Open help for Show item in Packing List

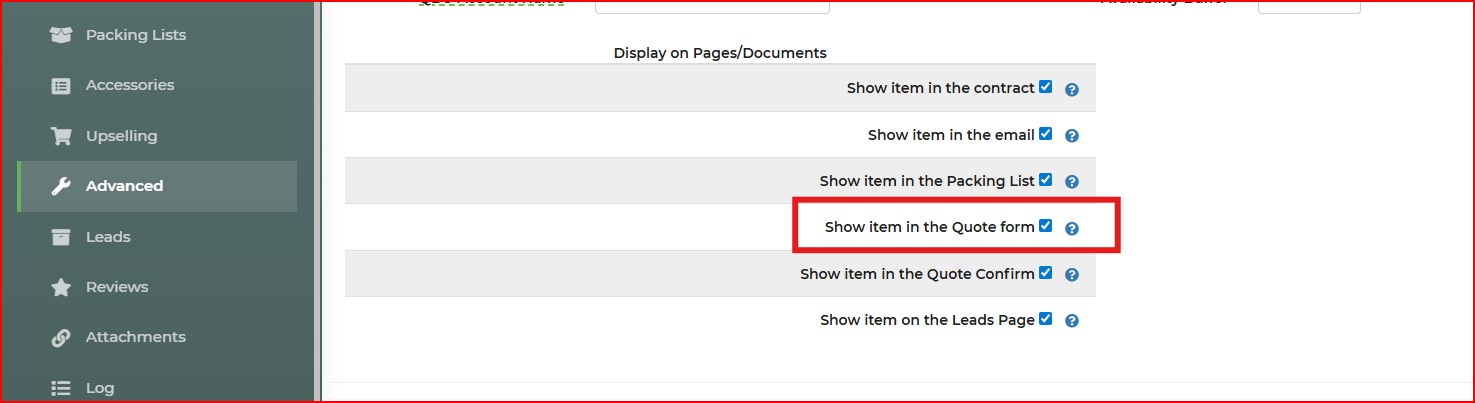pos(1072,182)
